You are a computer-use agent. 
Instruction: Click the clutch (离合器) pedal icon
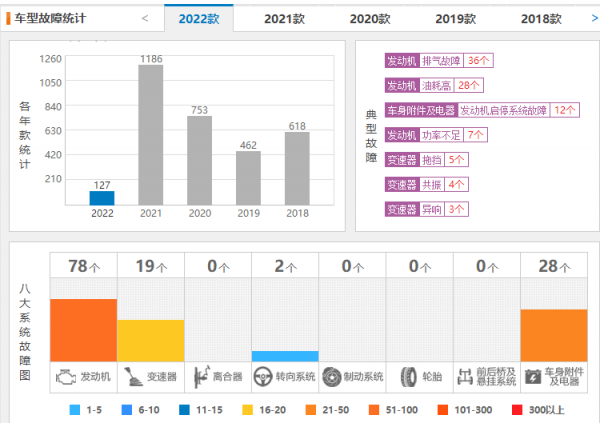tap(202, 377)
